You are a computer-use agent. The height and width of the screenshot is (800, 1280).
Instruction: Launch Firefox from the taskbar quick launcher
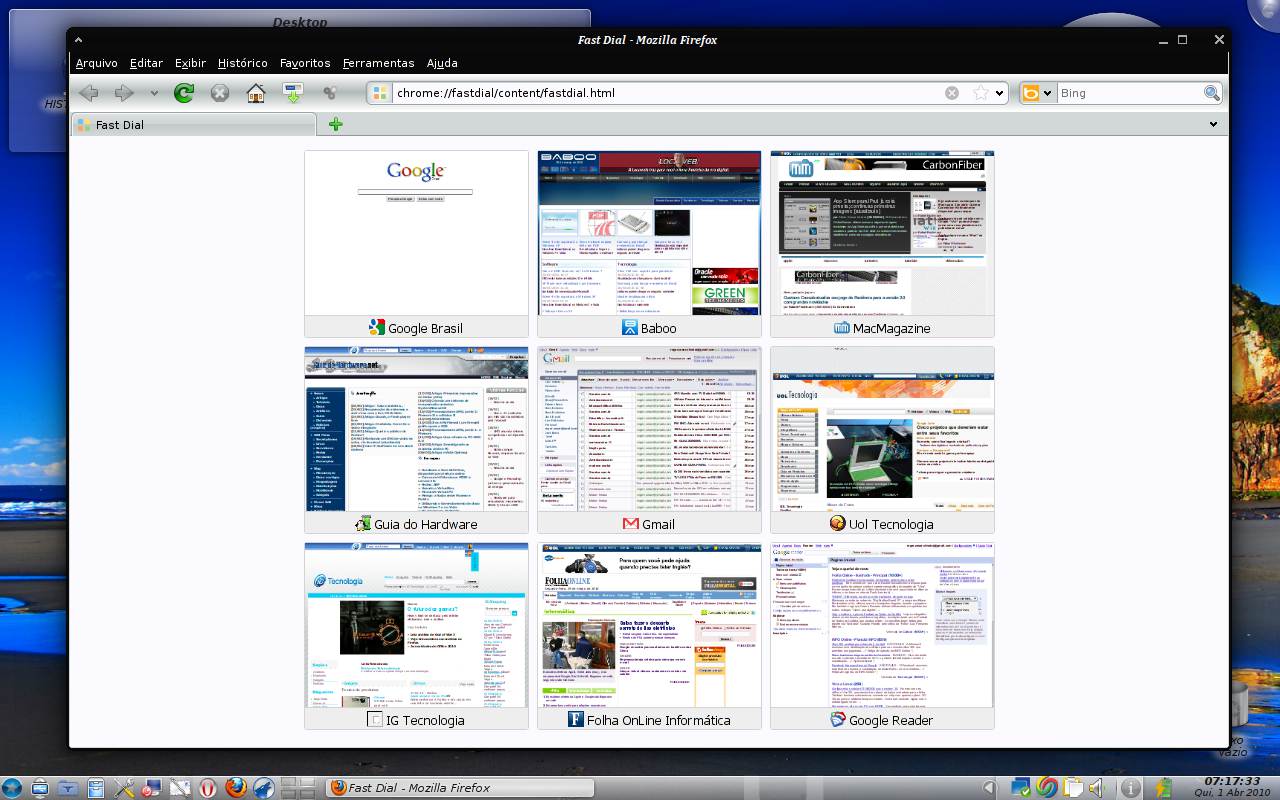click(x=236, y=788)
